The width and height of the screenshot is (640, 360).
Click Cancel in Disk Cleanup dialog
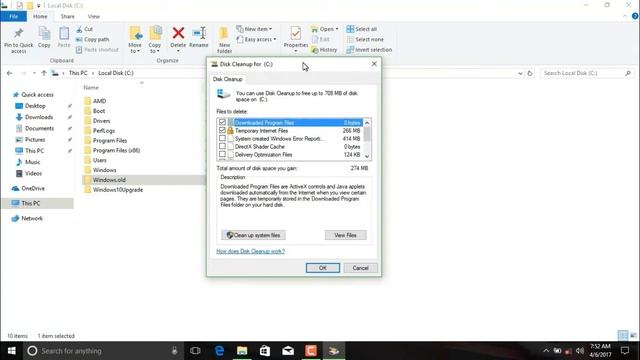coord(360,268)
